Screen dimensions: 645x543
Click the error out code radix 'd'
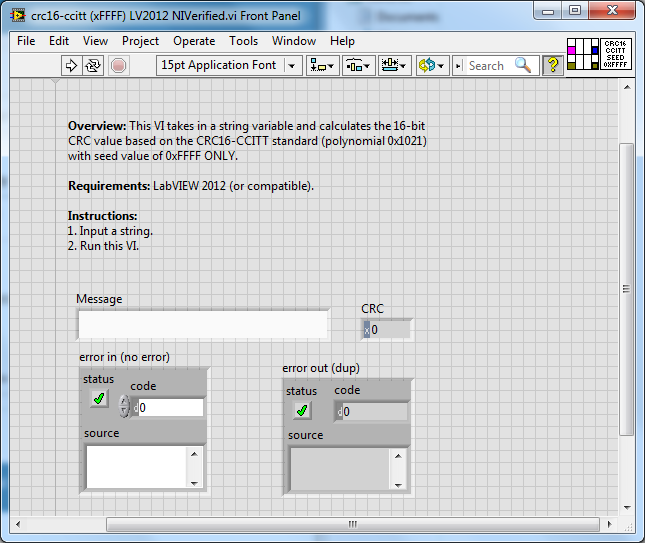point(339,412)
